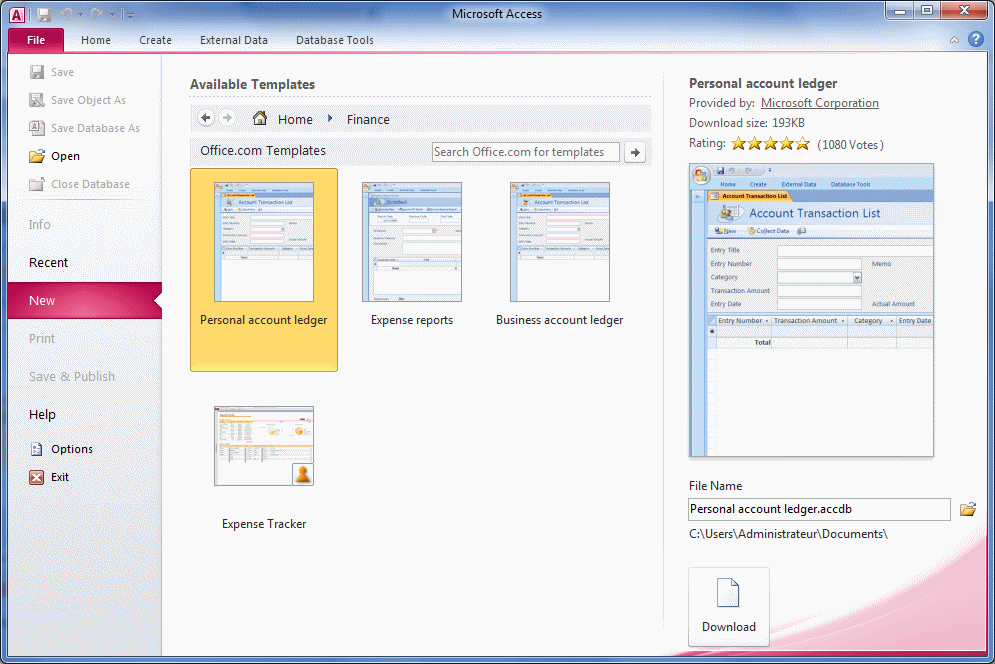
Task: Start search with the arrow button
Action: (x=635, y=152)
